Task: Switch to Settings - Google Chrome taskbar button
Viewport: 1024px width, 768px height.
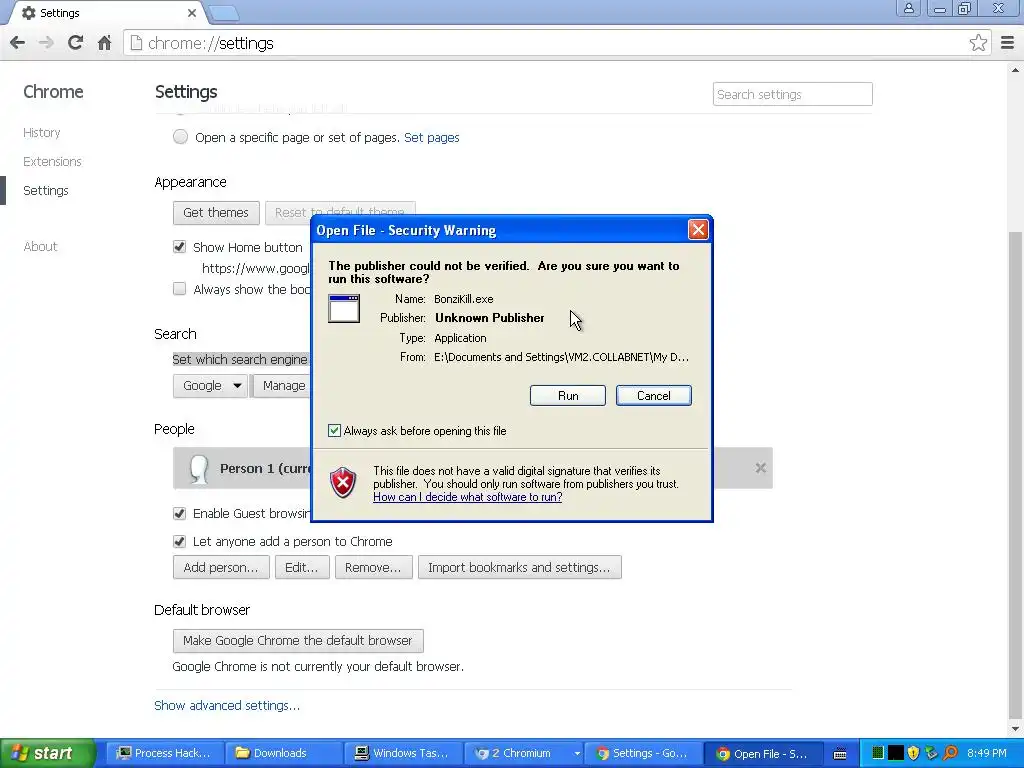Action: pos(643,754)
